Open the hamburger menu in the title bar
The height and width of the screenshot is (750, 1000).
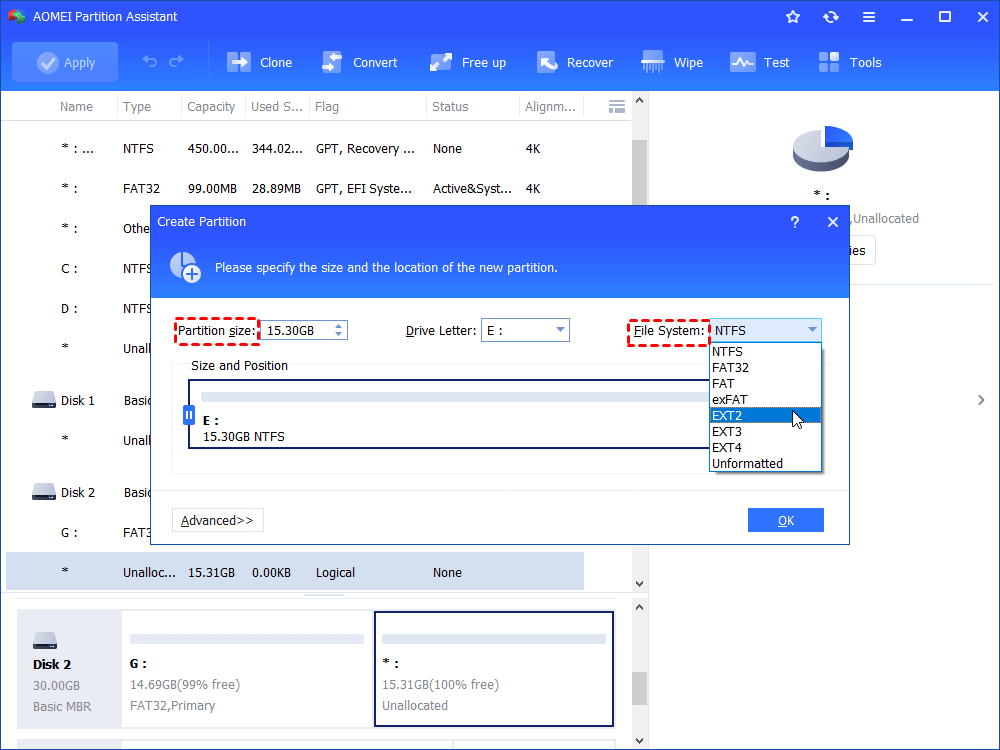(x=868, y=16)
